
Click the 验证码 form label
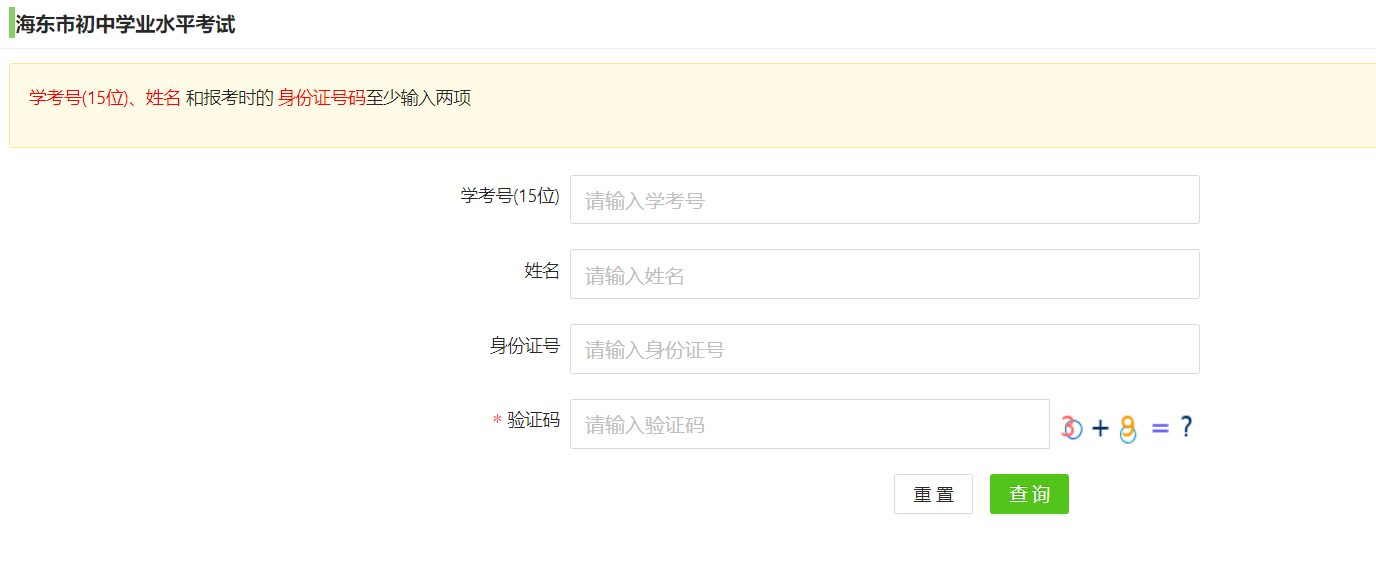533,420
